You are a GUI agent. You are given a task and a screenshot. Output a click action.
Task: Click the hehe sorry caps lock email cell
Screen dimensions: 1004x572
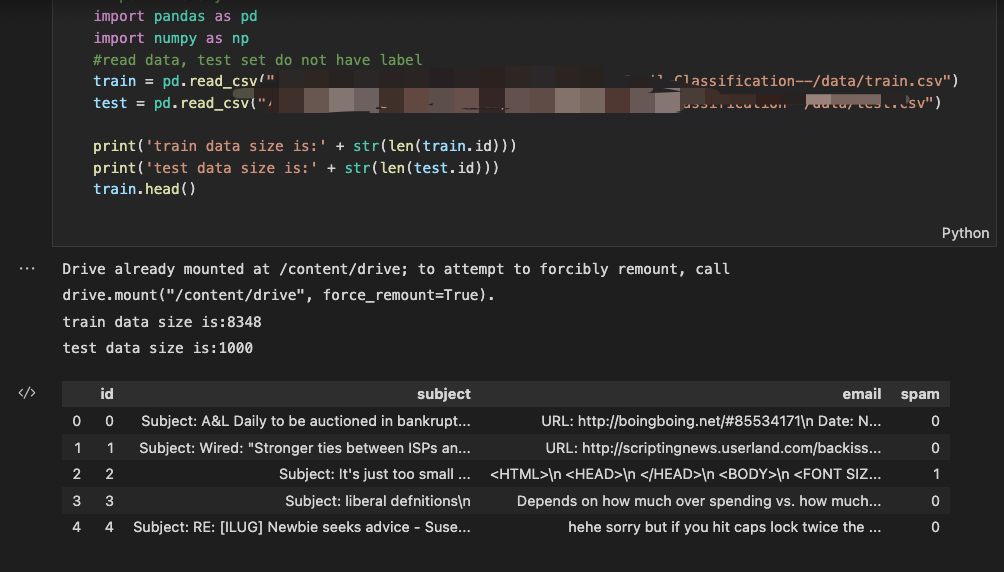pyautogui.click(x=724, y=527)
